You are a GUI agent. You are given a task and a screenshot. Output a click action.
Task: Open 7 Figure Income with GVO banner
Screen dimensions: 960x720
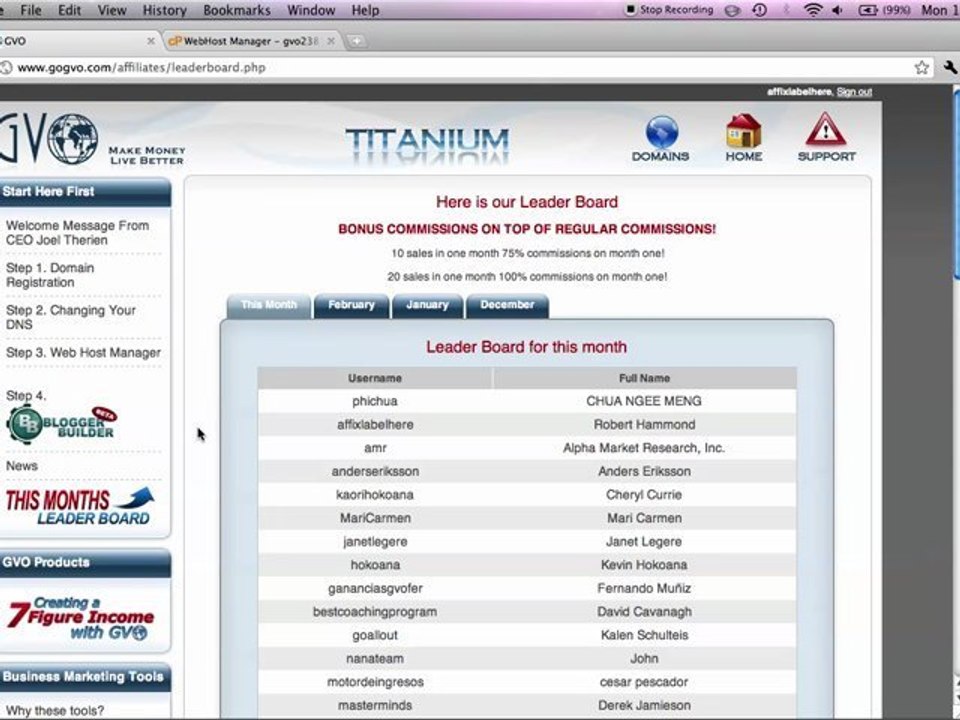click(80, 618)
